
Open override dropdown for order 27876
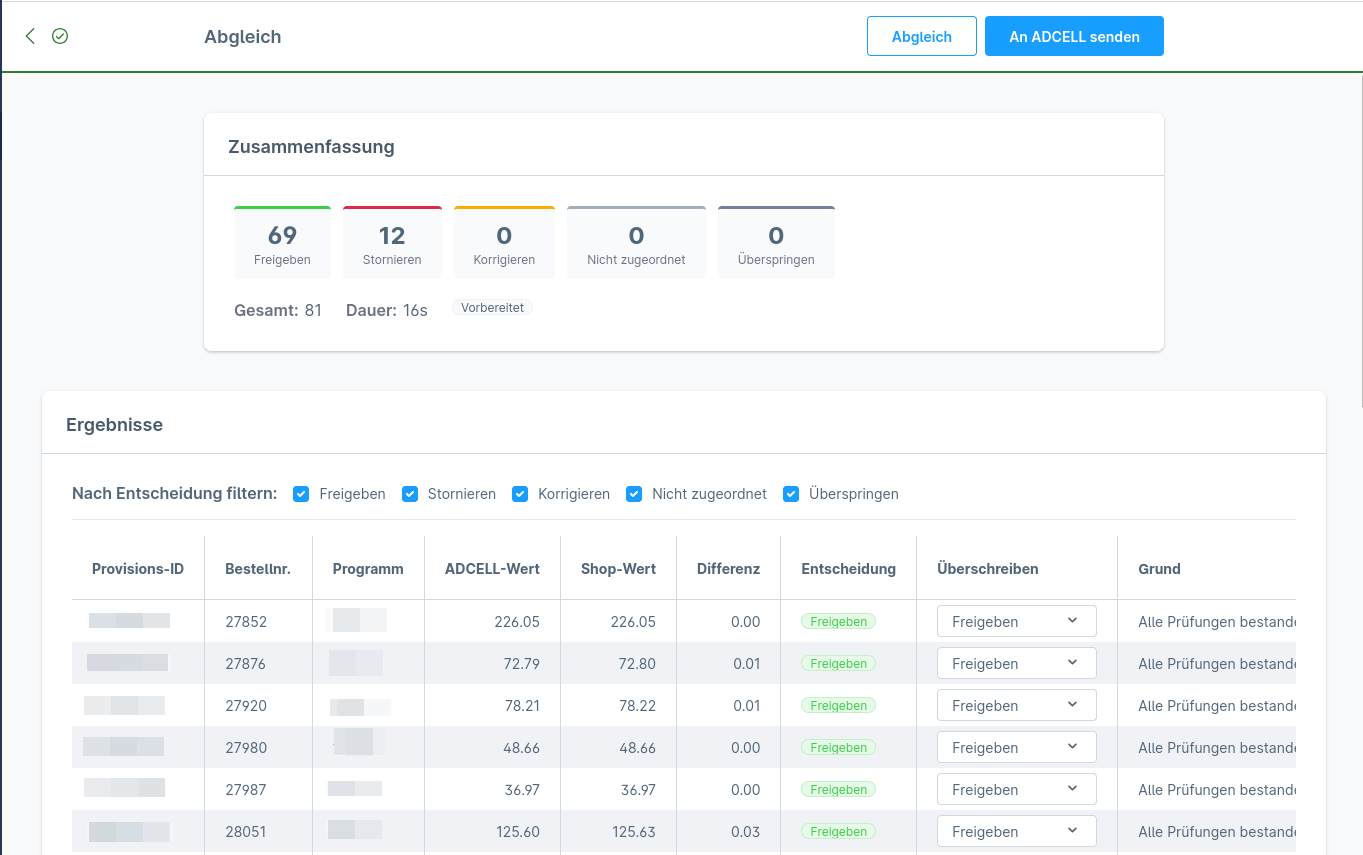(x=1016, y=663)
